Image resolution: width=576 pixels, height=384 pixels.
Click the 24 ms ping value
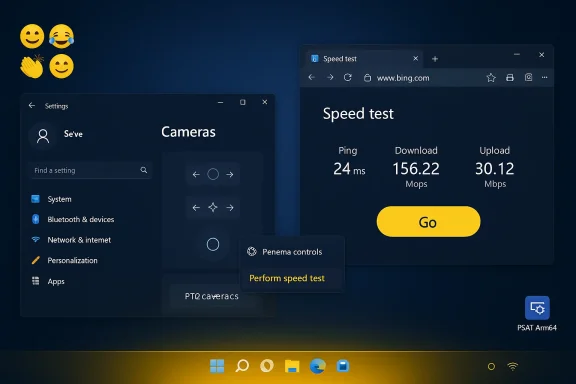click(349, 169)
